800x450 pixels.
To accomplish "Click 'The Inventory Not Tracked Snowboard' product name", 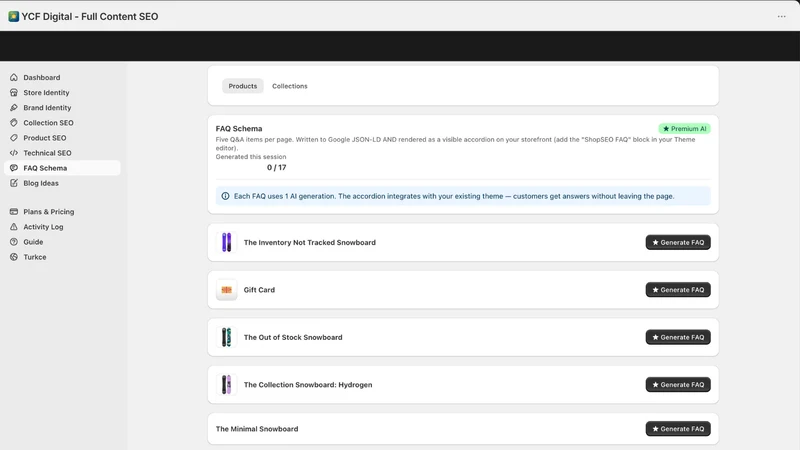I will coord(310,242).
